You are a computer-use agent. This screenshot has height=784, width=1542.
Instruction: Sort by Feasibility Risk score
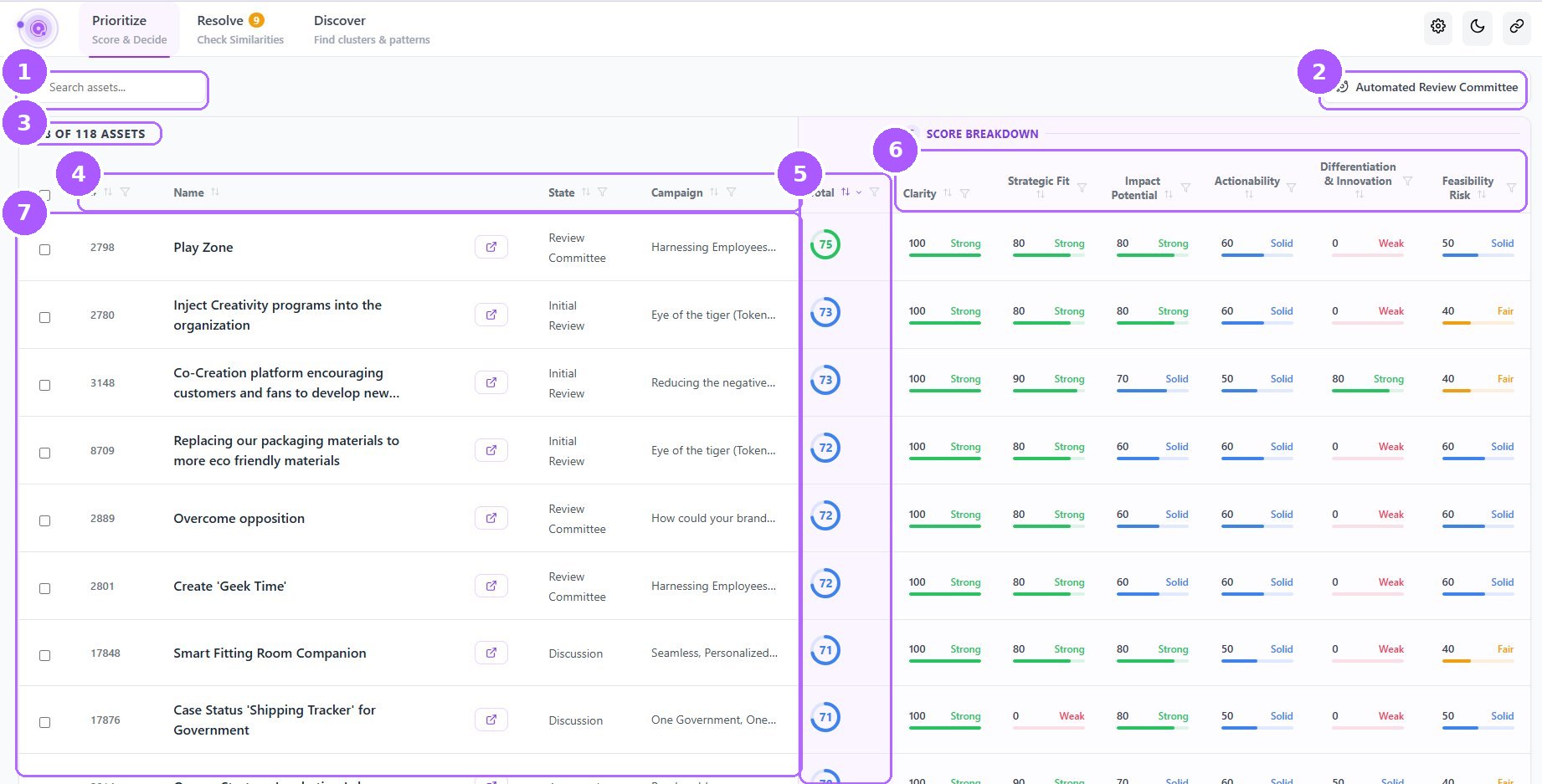click(1482, 195)
